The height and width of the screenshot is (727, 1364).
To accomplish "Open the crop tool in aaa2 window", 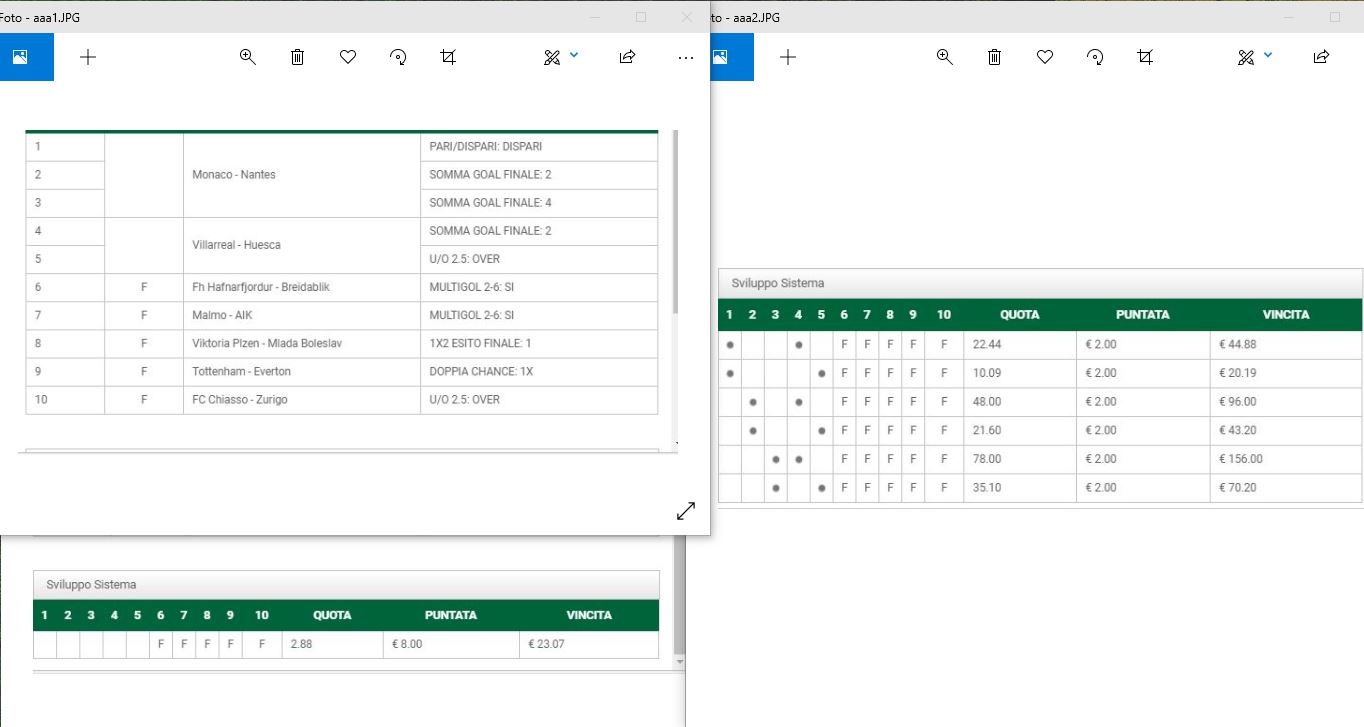I will coord(1145,57).
